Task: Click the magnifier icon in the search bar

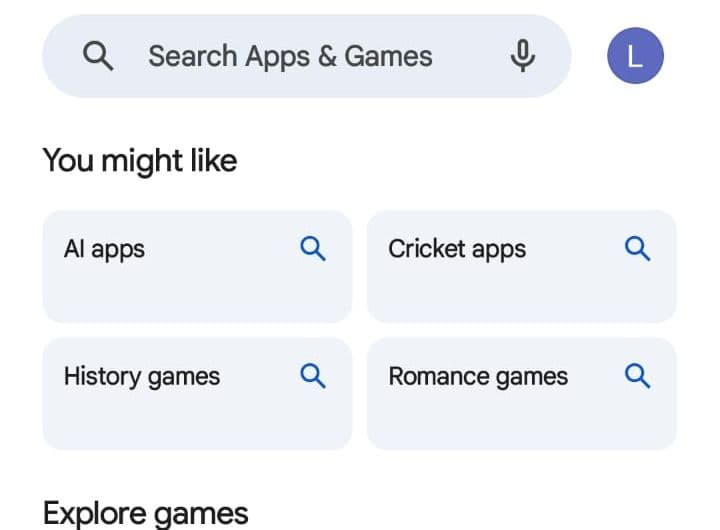Action: pos(98,56)
